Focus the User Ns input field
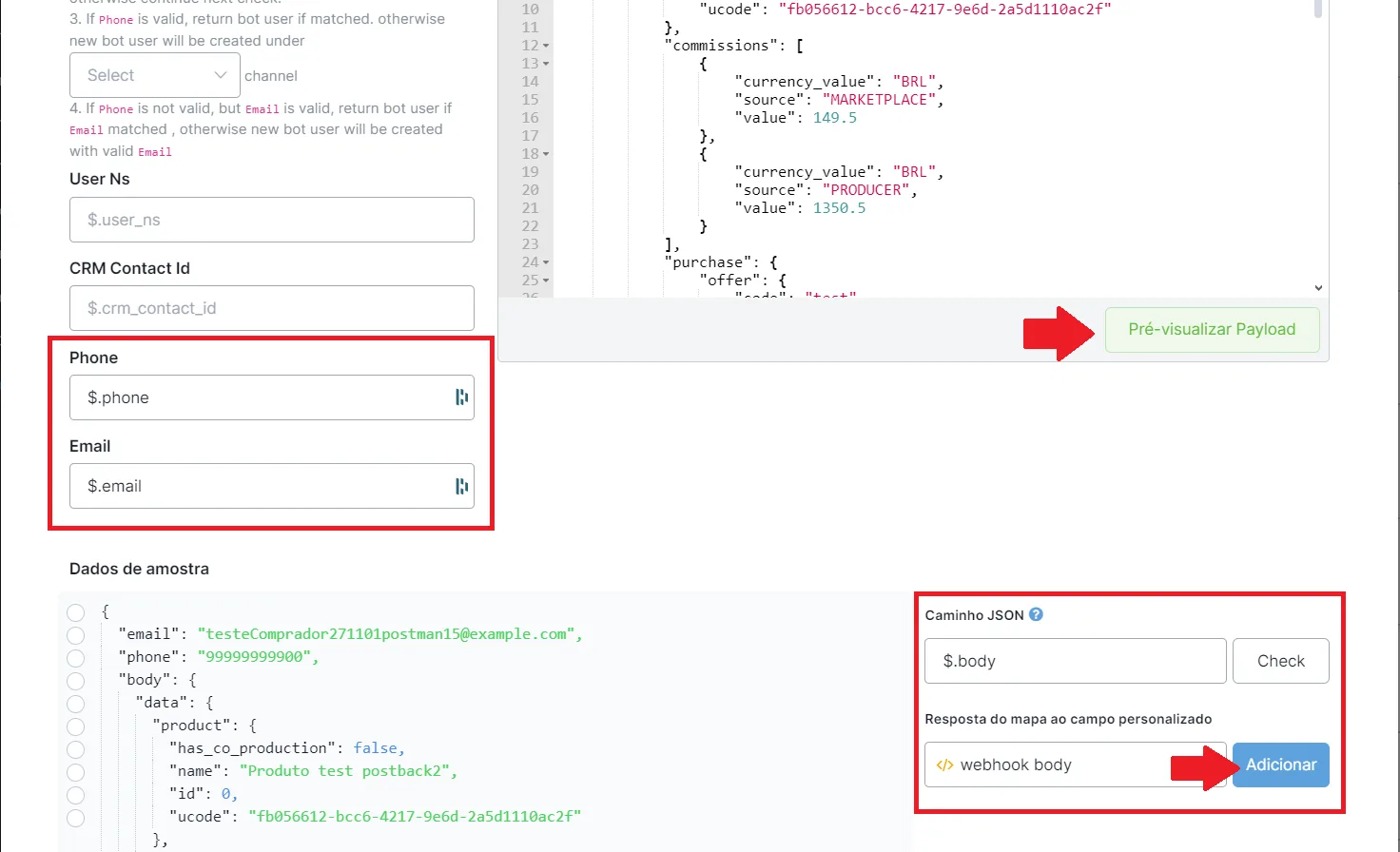1400x852 pixels. 272,220
